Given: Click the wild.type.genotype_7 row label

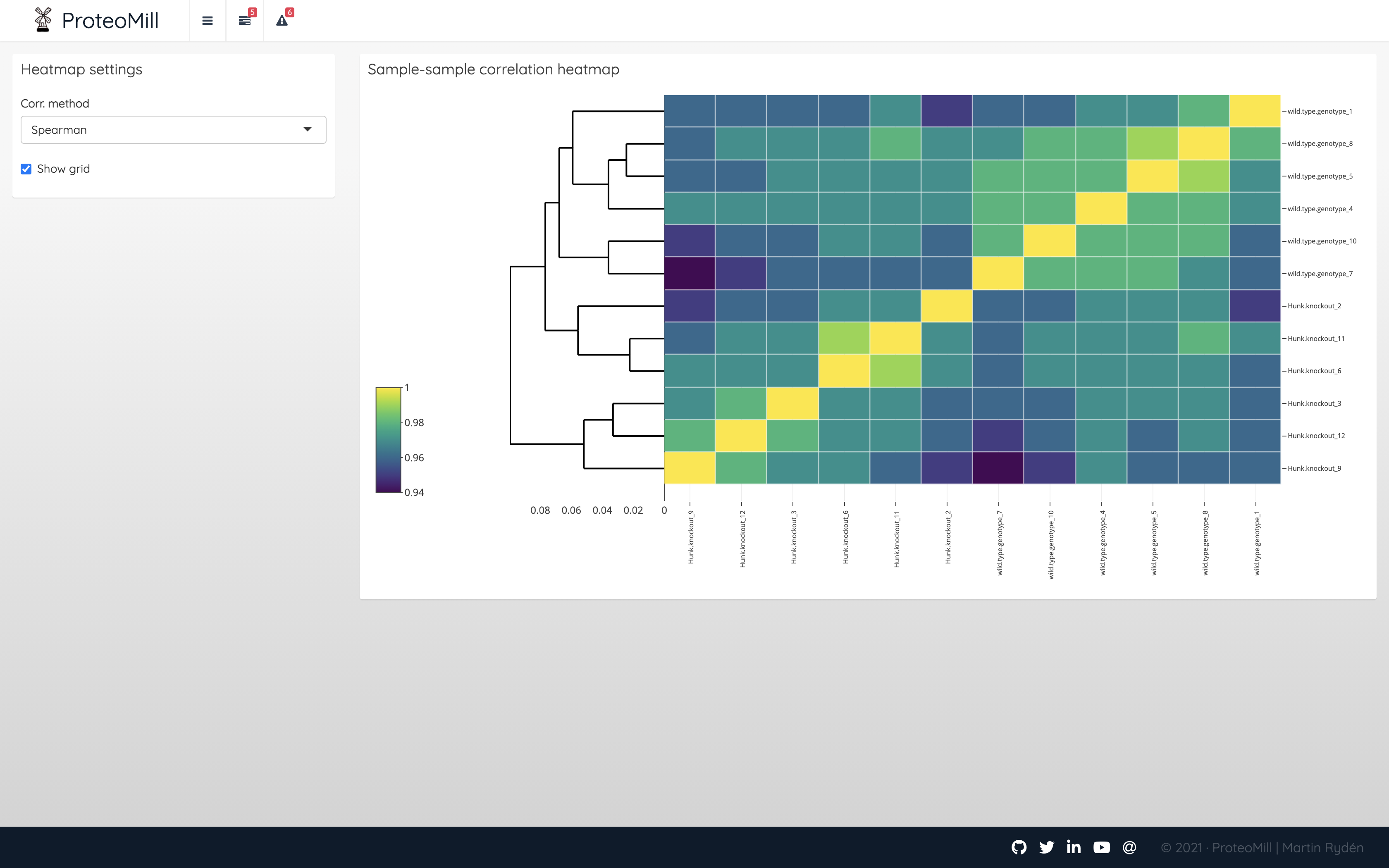Looking at the screenshot, I should (1320, 274).
